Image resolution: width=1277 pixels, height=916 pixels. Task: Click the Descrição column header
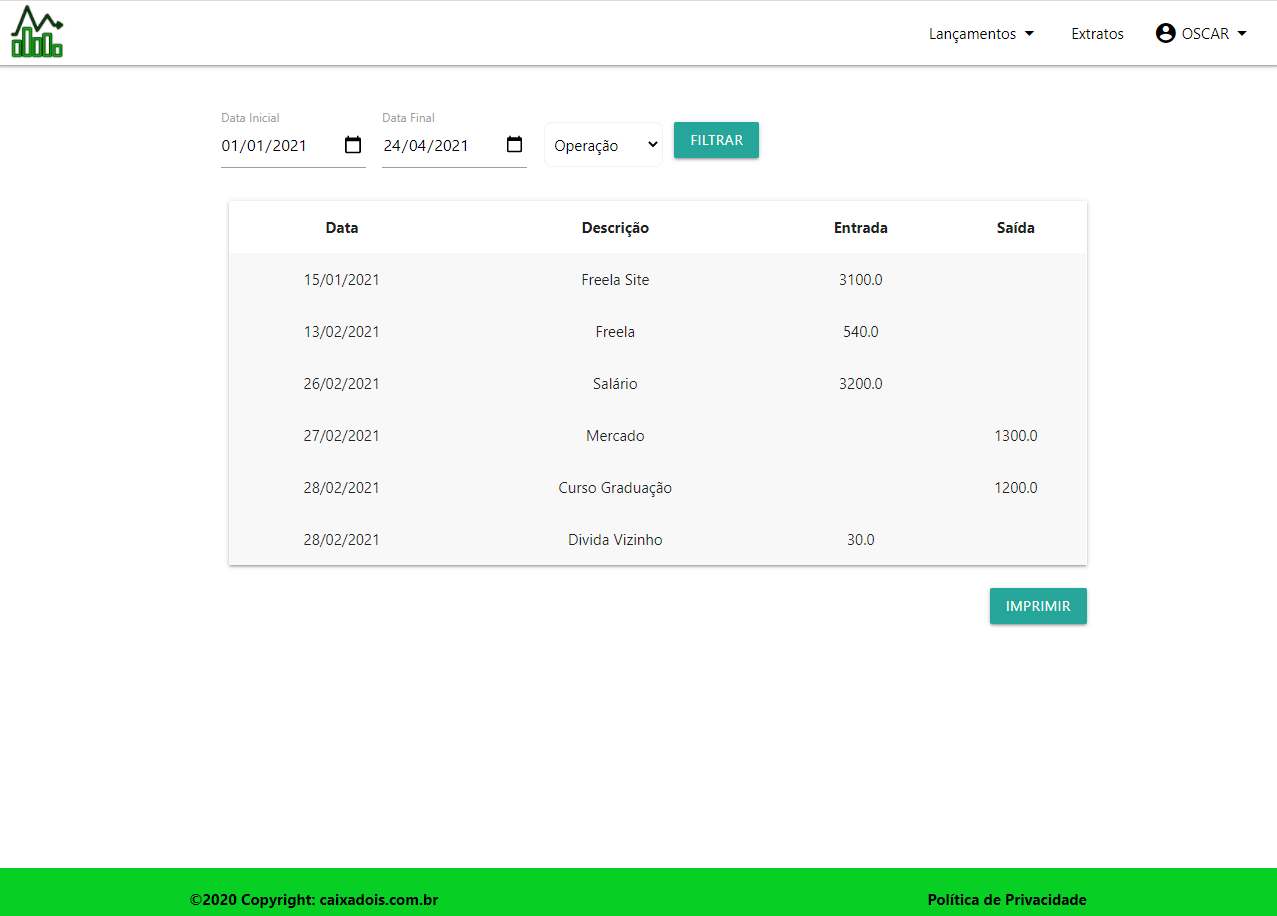tap(615, 227)
